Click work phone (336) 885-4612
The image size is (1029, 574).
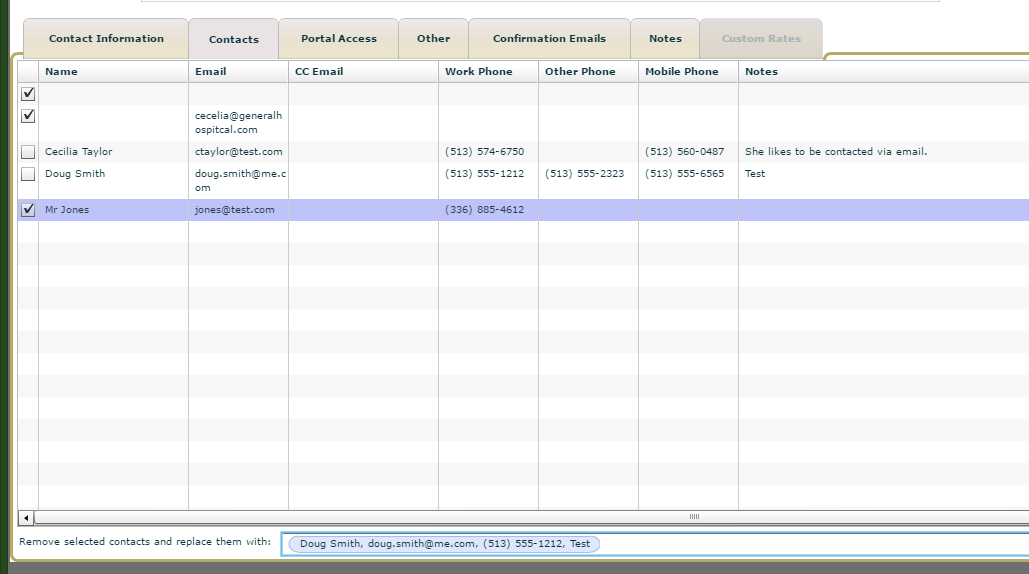point(484,210)
